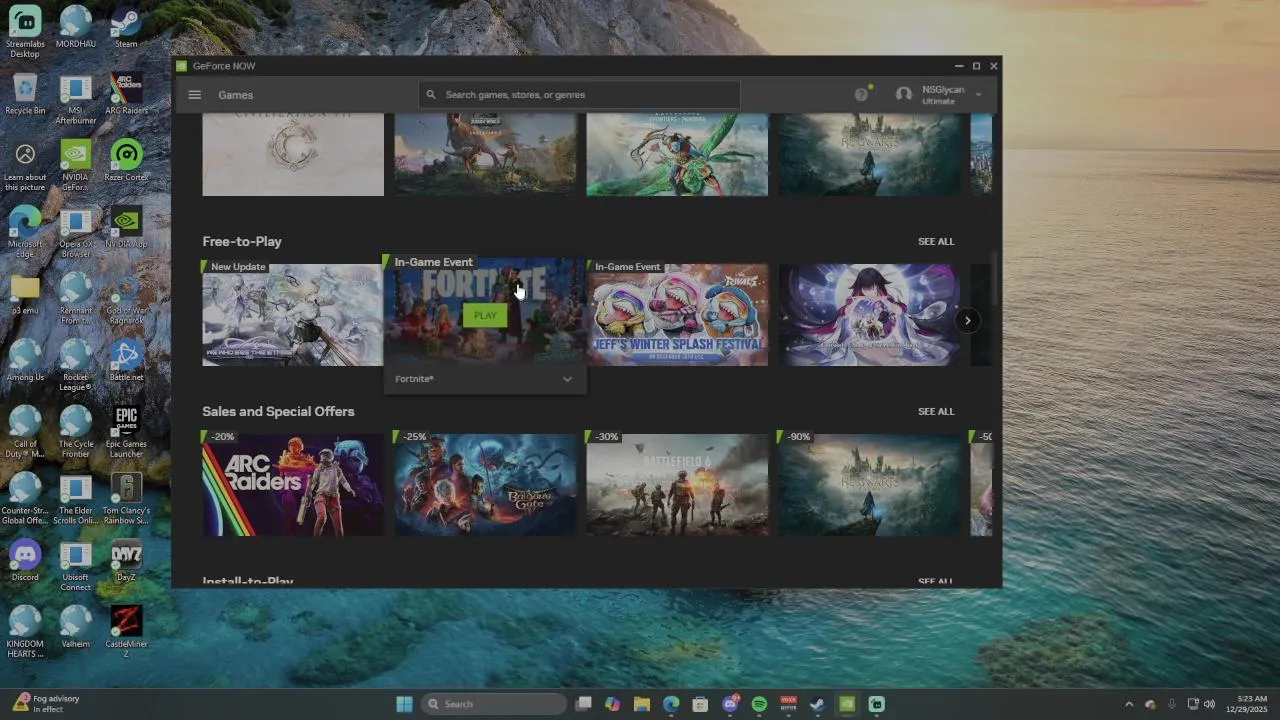The height and width of the screenshot is (720, 1280).
Task: Open the Valheim desktop shortcut
Action: [76, 627]
